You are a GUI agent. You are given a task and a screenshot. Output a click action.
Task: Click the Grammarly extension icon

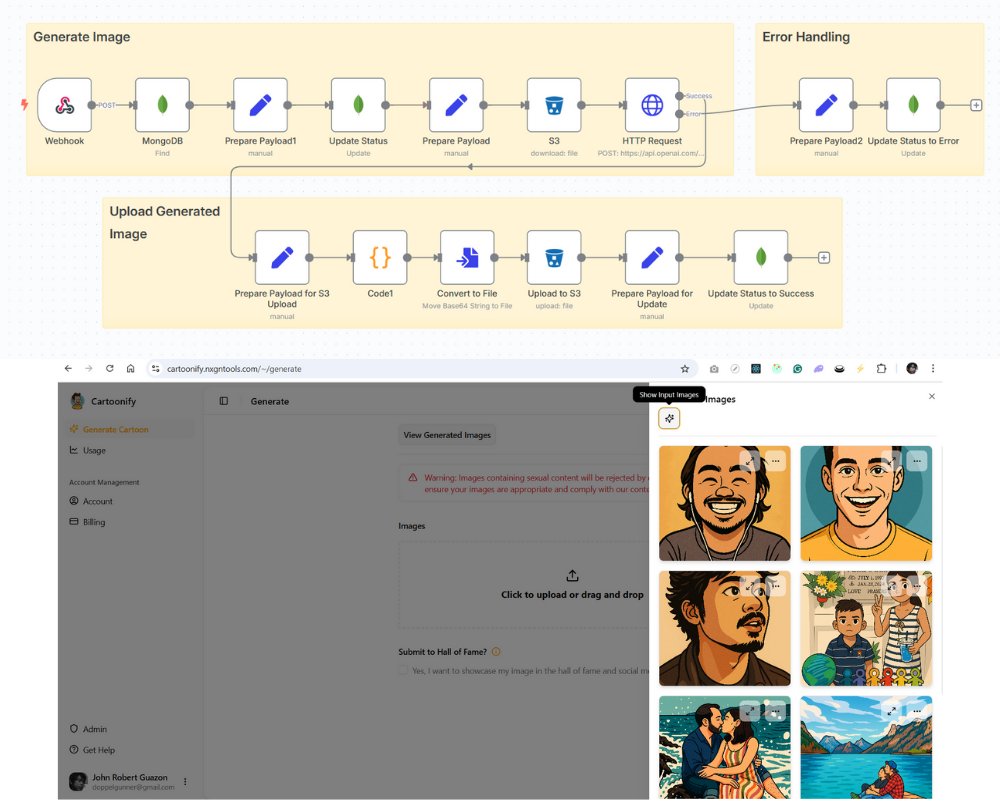click(797, 368)
